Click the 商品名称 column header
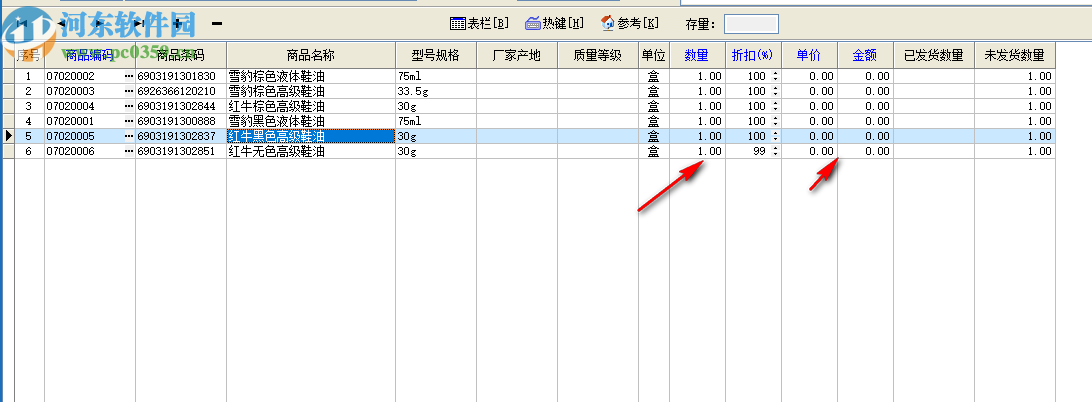Image resolution: width=1092 pixels, height=402 pixels. (x=311, y=56)
